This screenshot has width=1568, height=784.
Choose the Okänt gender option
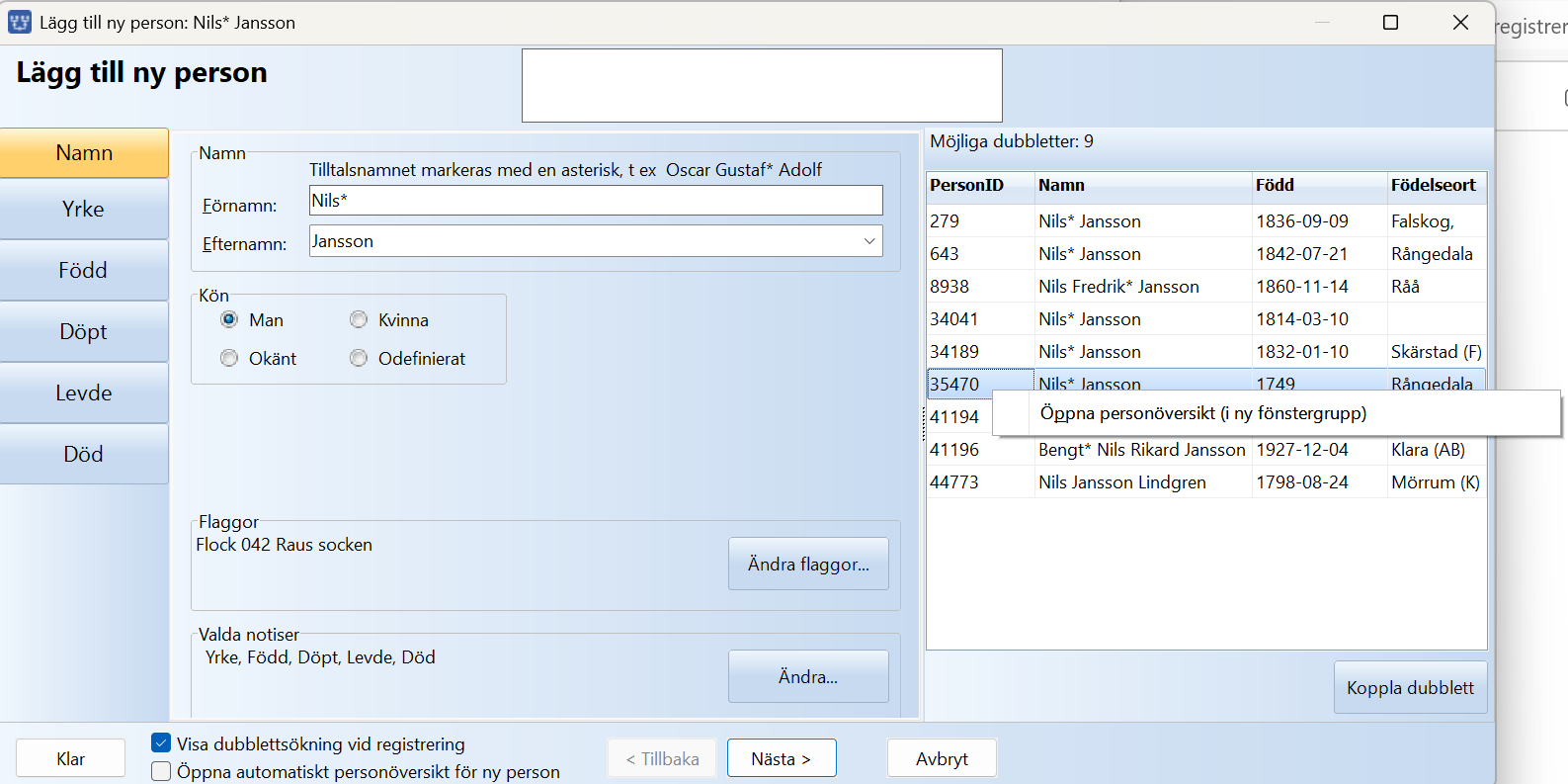[x=229, y=358]
